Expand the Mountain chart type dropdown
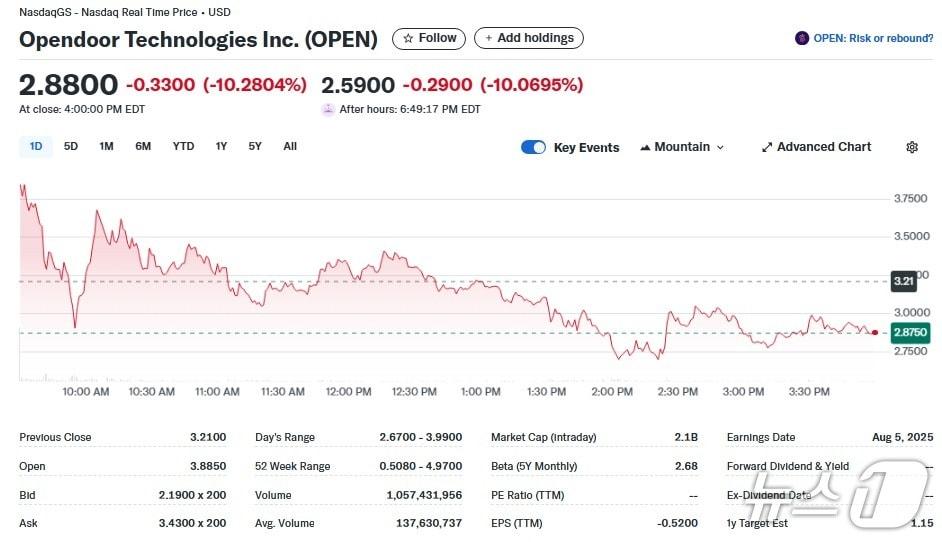 [x=720, y=147]
